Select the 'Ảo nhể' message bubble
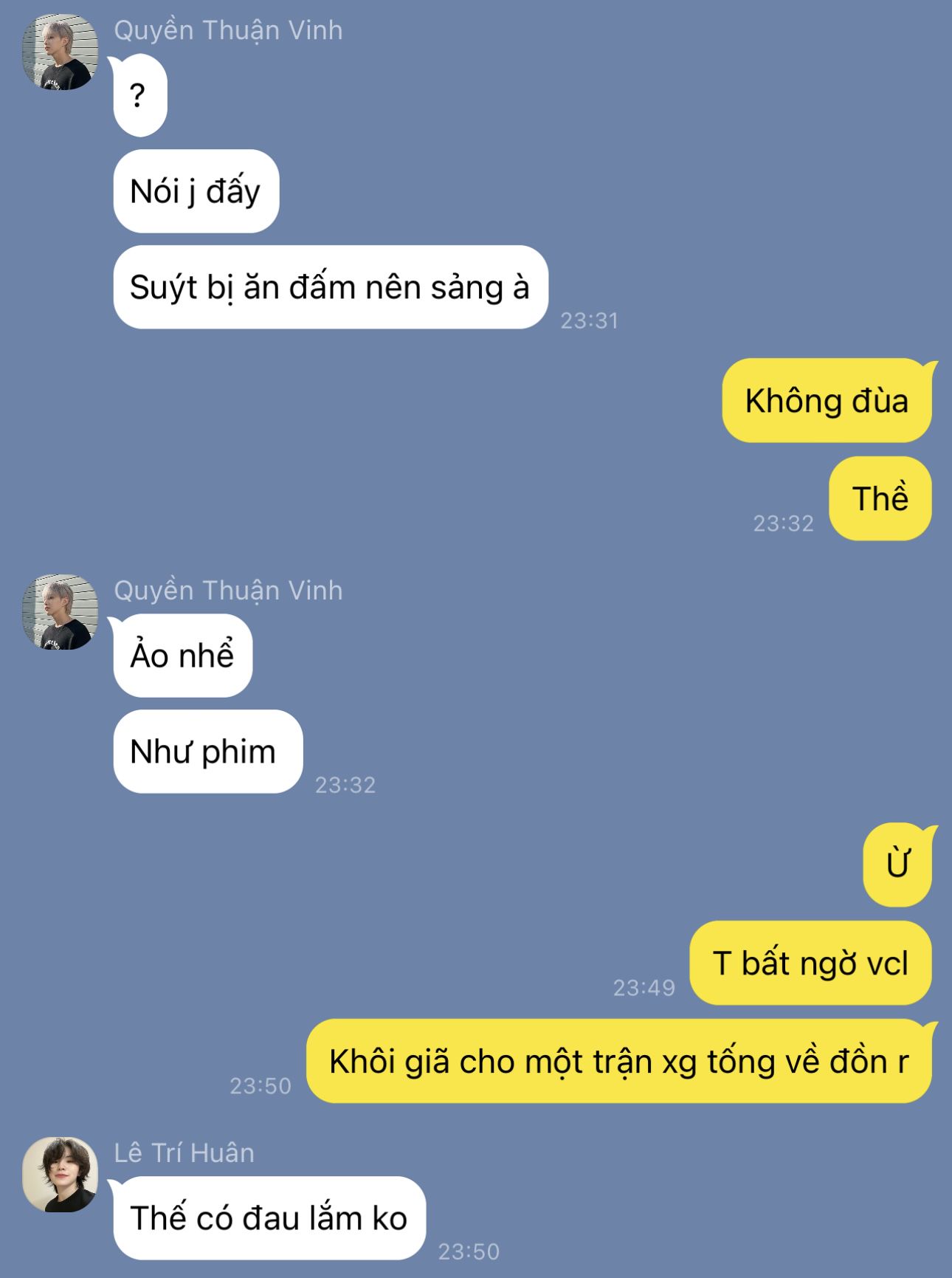952x1278 pixels. tap(182, 655)
